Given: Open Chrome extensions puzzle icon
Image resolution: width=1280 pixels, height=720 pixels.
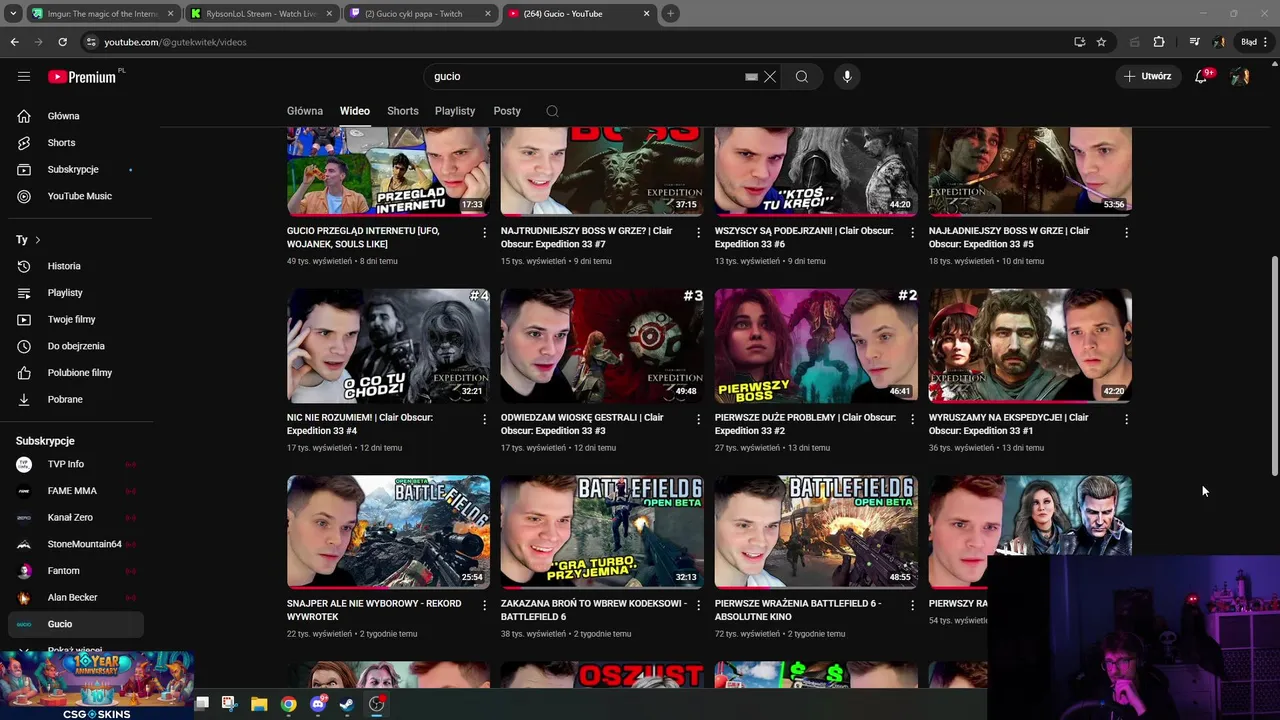Looking at the screenshot, I should point(1159,42).
